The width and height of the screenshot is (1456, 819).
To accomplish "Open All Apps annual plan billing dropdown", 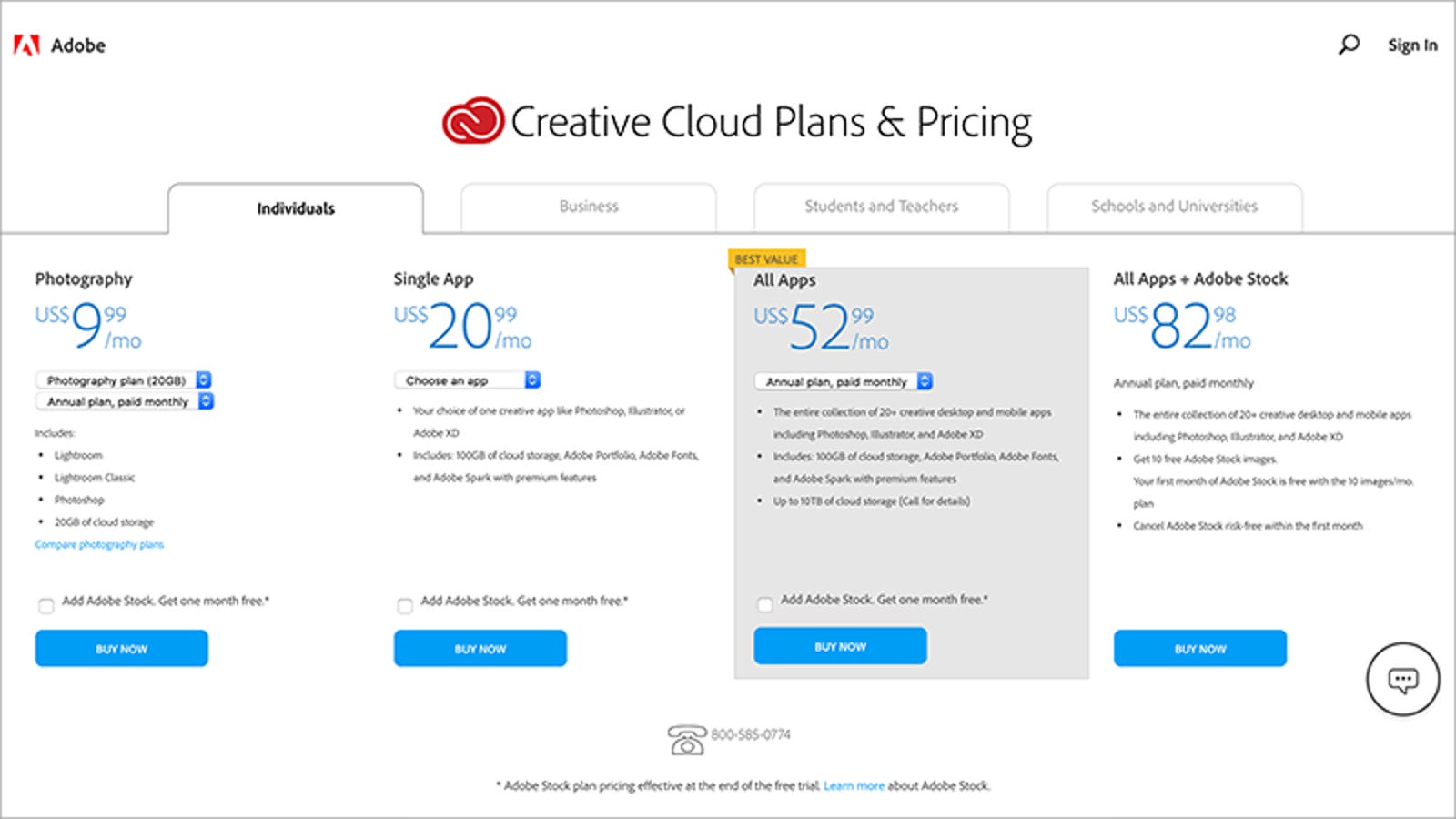I will click(844, 381).
